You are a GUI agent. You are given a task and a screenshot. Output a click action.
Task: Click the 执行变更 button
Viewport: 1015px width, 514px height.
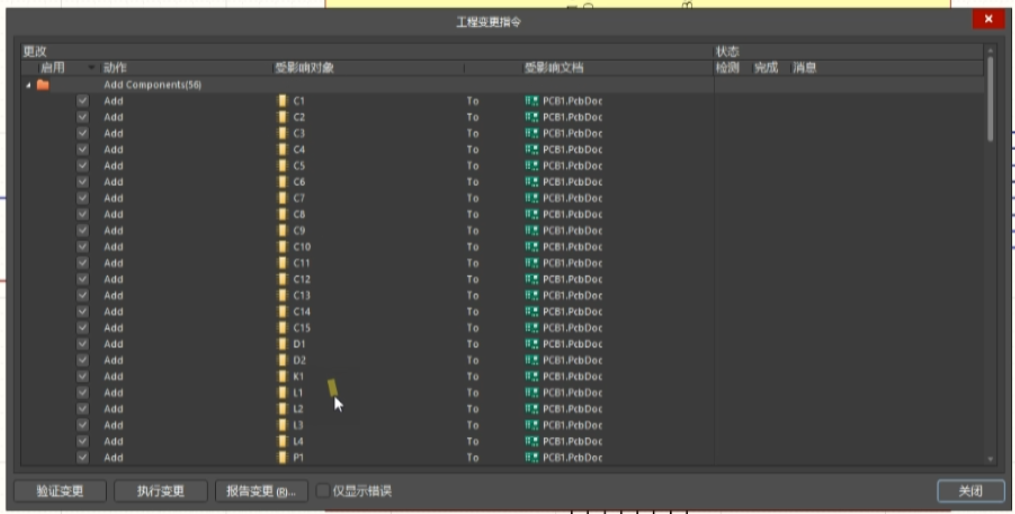pyautogui.click(x=161, y=491)
